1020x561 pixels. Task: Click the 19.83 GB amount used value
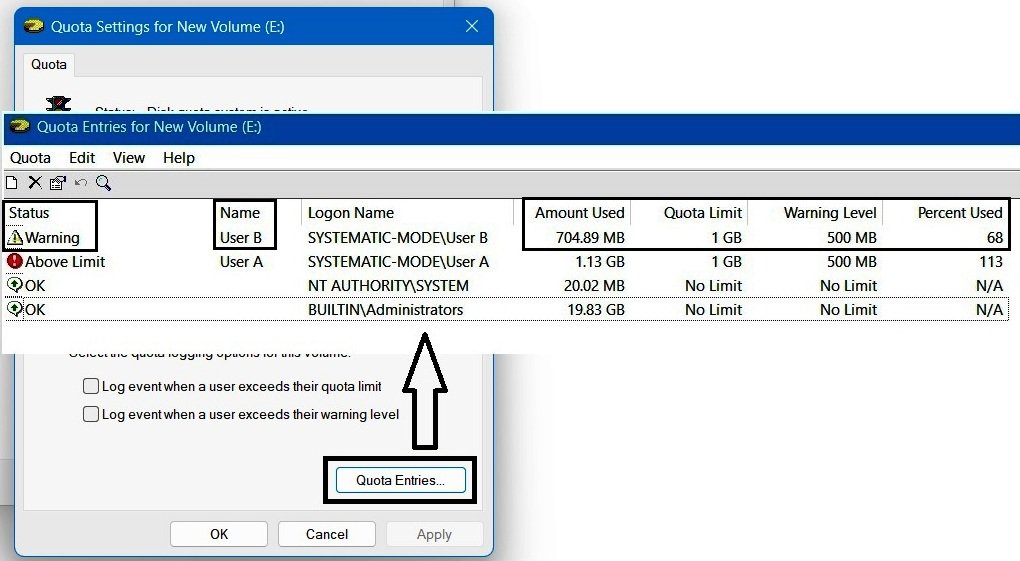coord(596,310)
